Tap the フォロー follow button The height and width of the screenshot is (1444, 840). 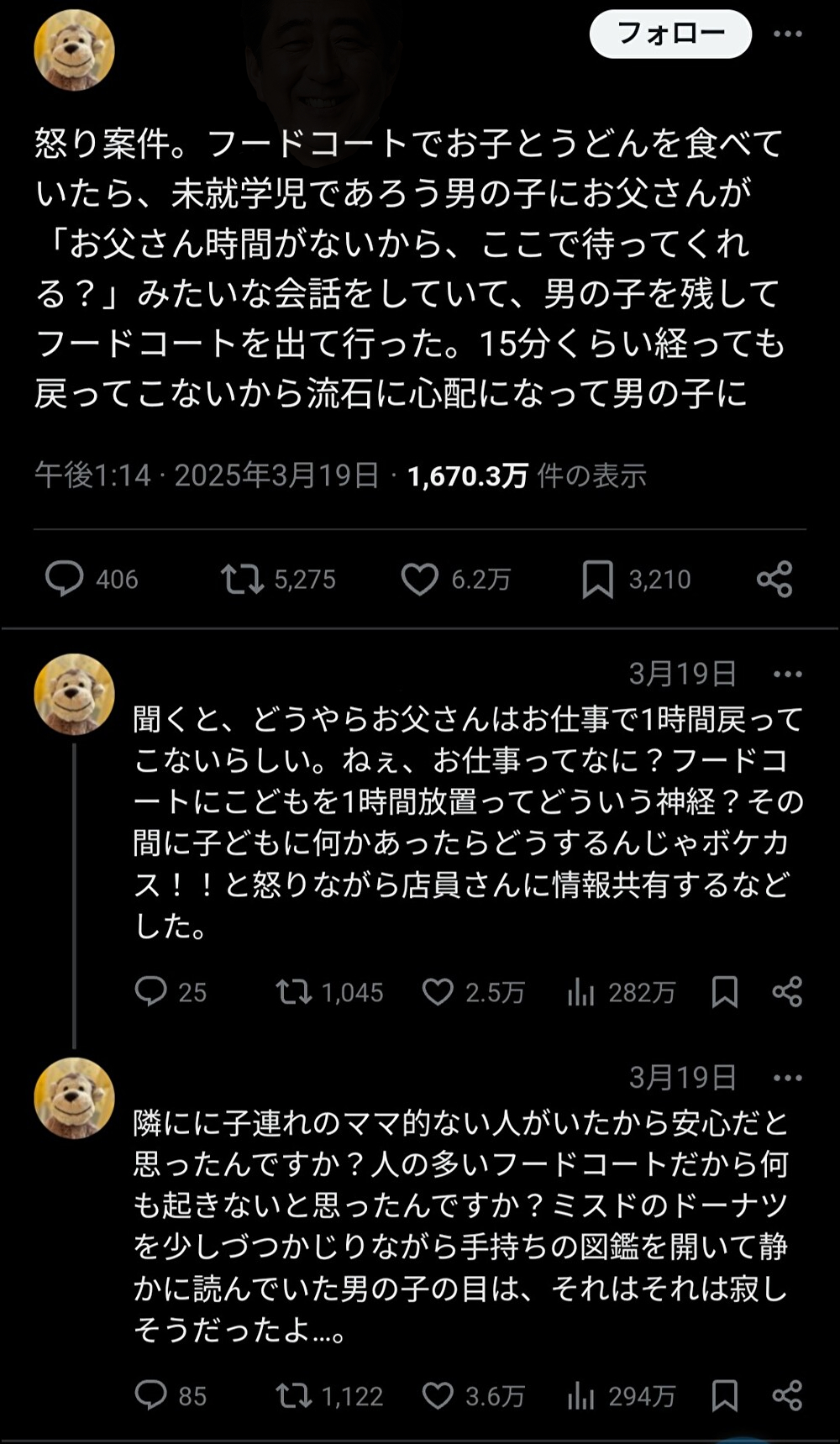pyautogui.click(x=670, y=34)
